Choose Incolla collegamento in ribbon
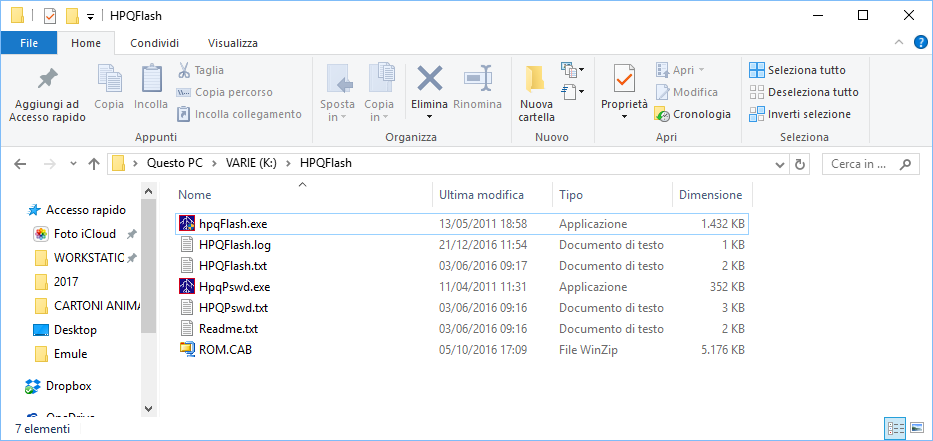Viewport: 933px width, 441px height. (239, 114)
